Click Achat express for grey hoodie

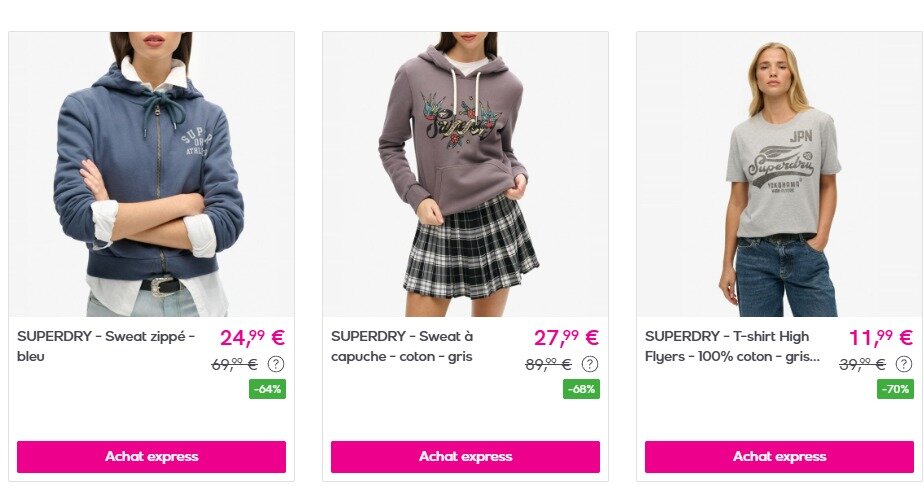tap(466, 457)
